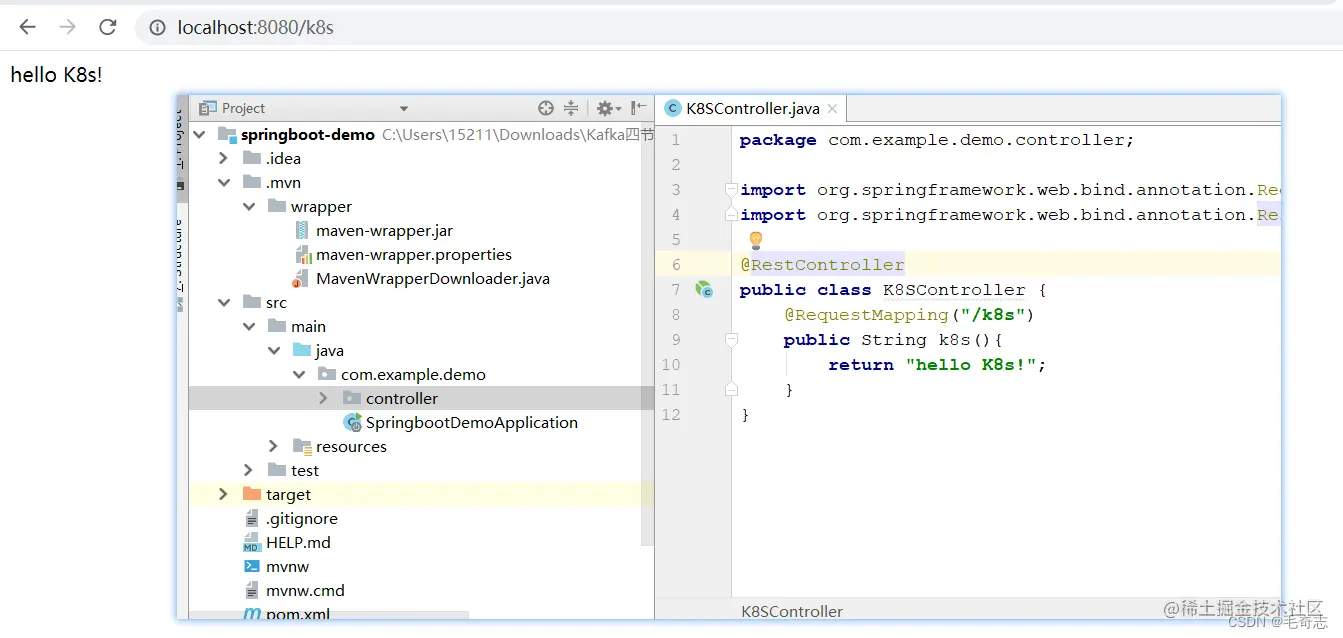Select the SpringbootDemoApplication class
The height and width of the screenshot is (638, 1343).
tap(472, 422)
